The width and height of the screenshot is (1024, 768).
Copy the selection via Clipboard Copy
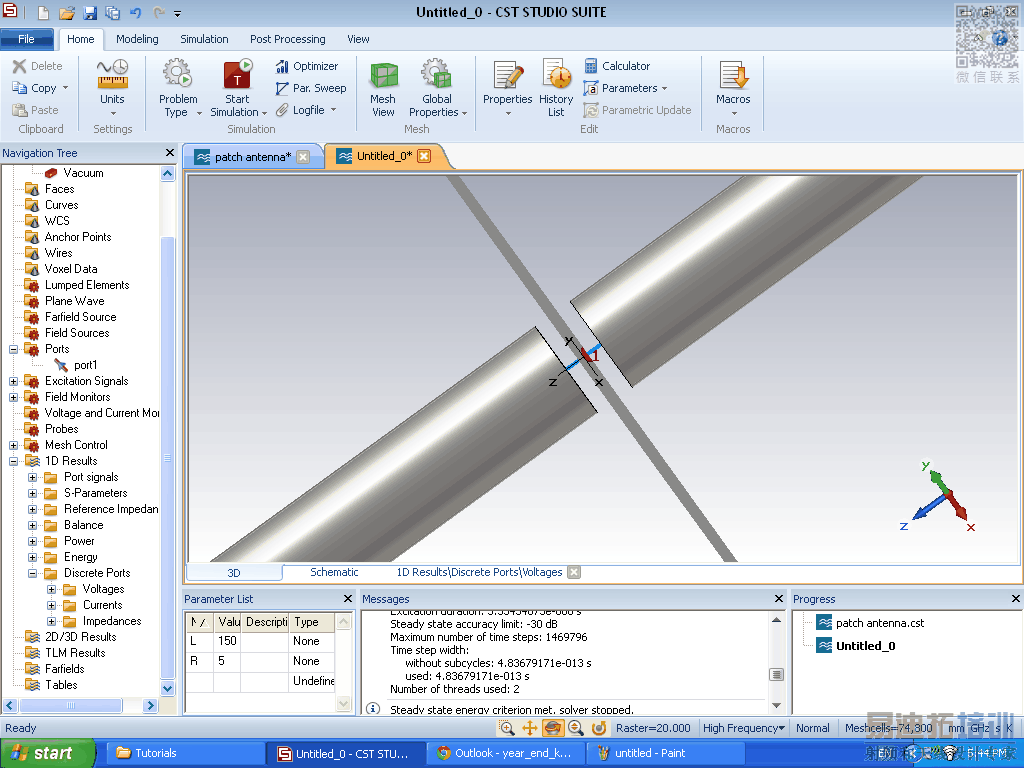point(35,88)
